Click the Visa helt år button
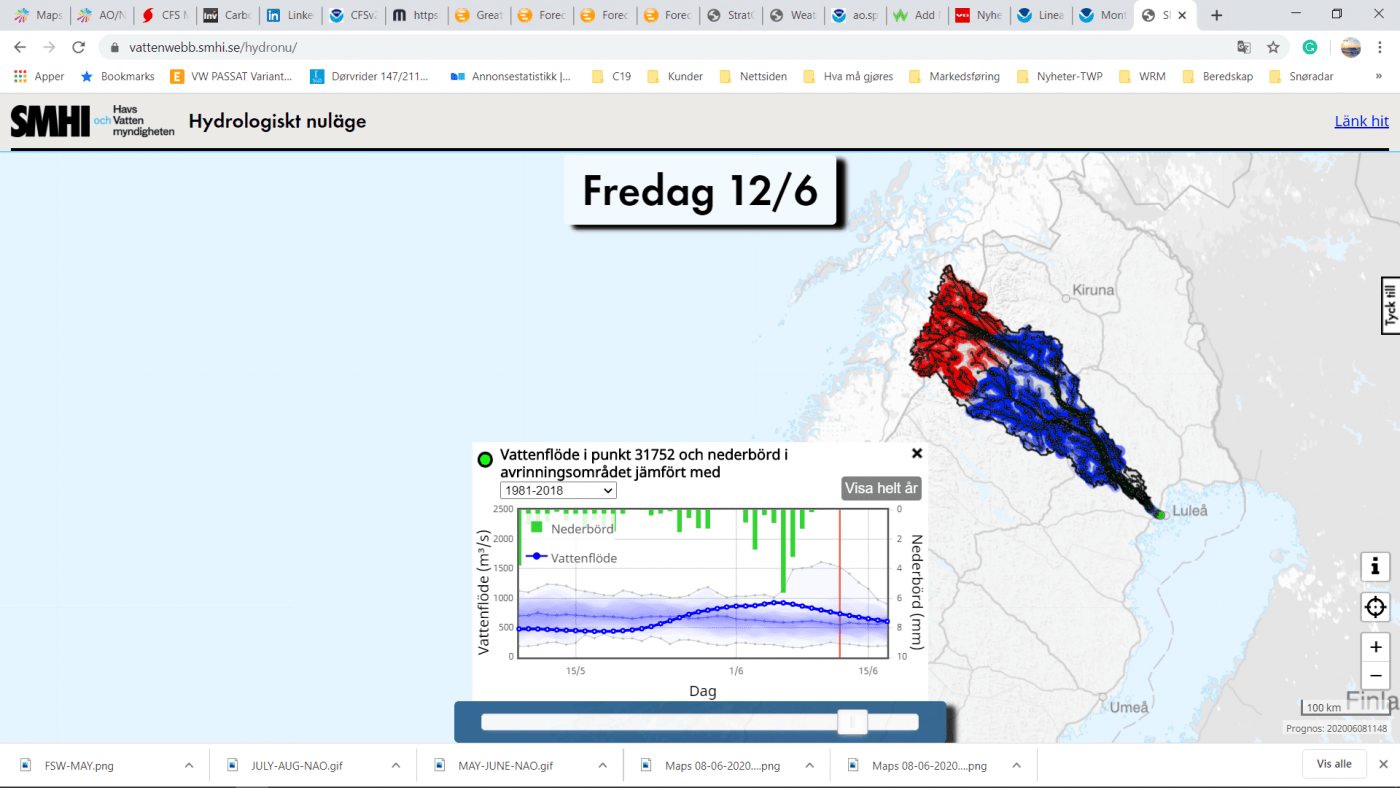This screenshot has width=1400, height=788. click(x=881, y=488)
